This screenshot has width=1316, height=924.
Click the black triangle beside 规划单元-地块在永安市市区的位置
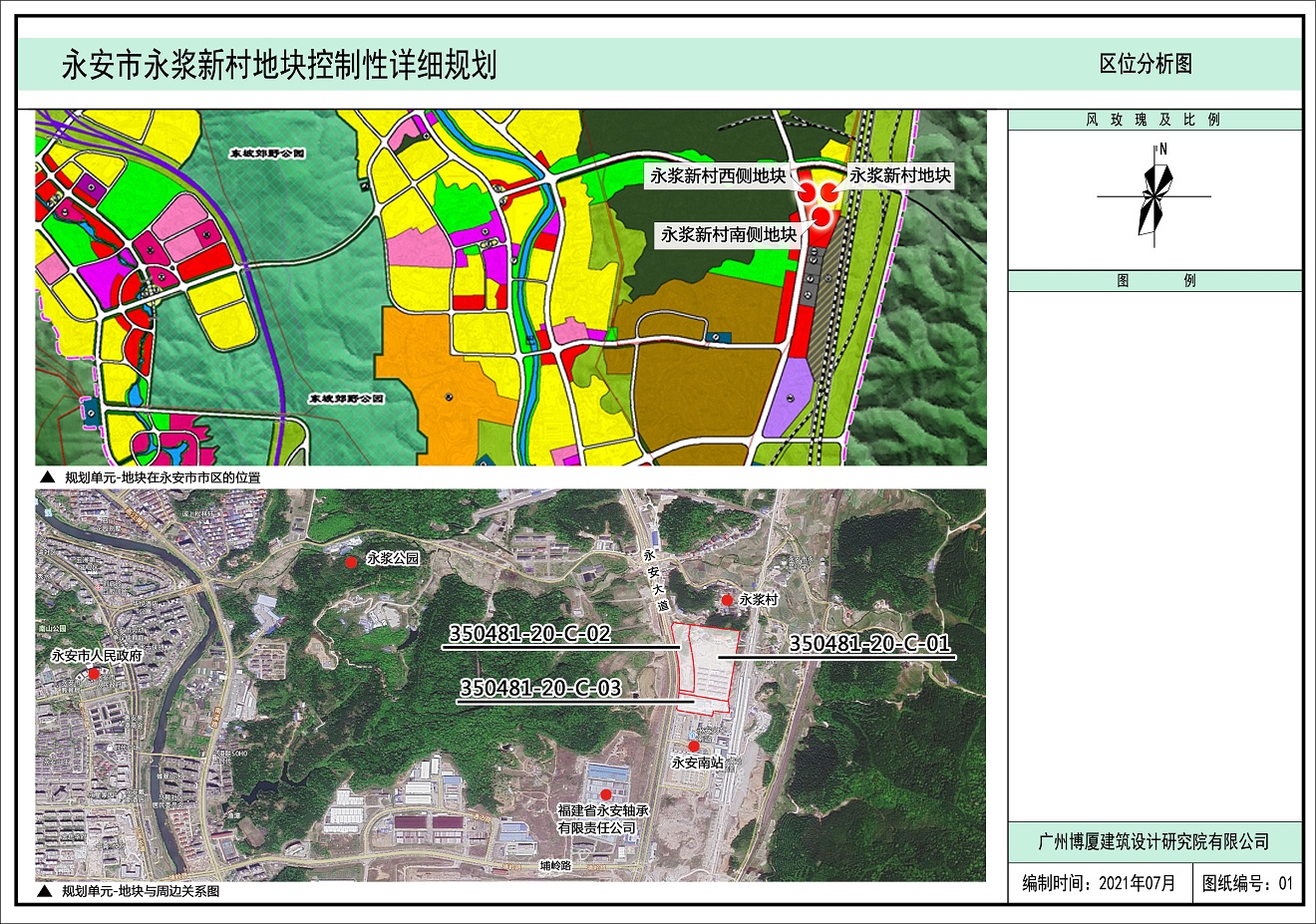point(47,477)
